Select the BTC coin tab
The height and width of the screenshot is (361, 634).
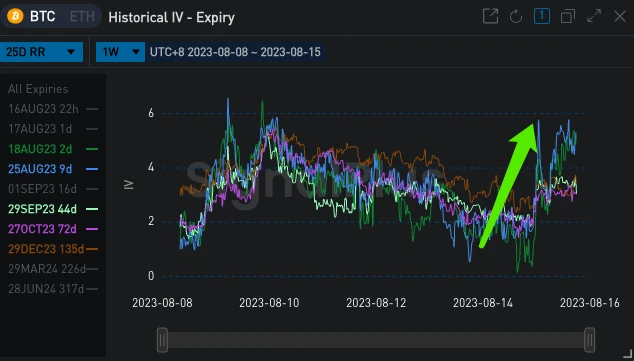pyautogui.click(x=42, y=17)
